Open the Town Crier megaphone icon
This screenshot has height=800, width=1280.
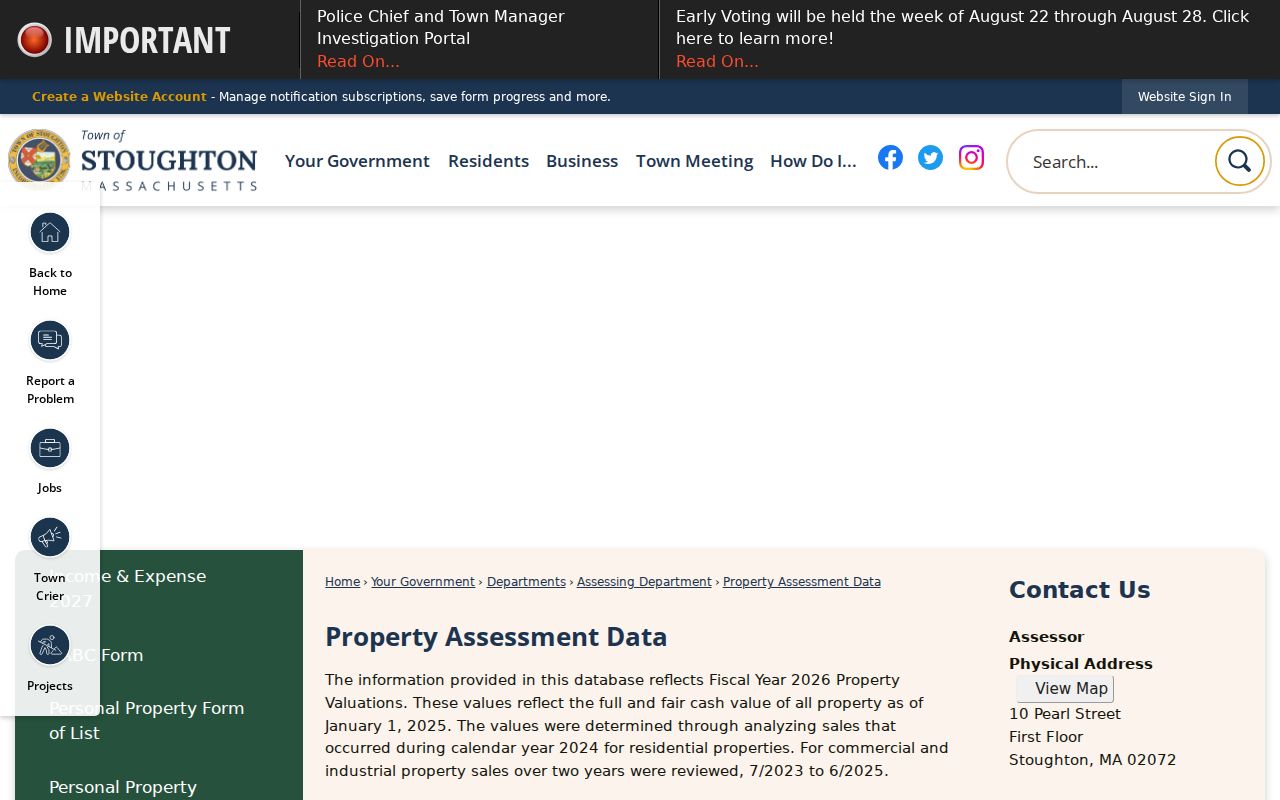(50, 538)
